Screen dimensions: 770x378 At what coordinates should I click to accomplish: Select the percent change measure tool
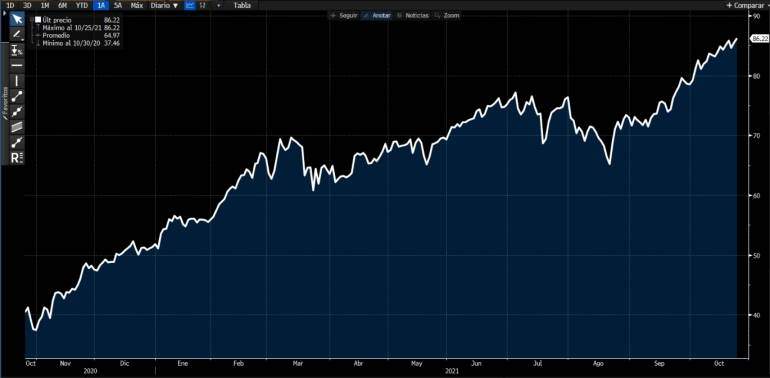17,50
